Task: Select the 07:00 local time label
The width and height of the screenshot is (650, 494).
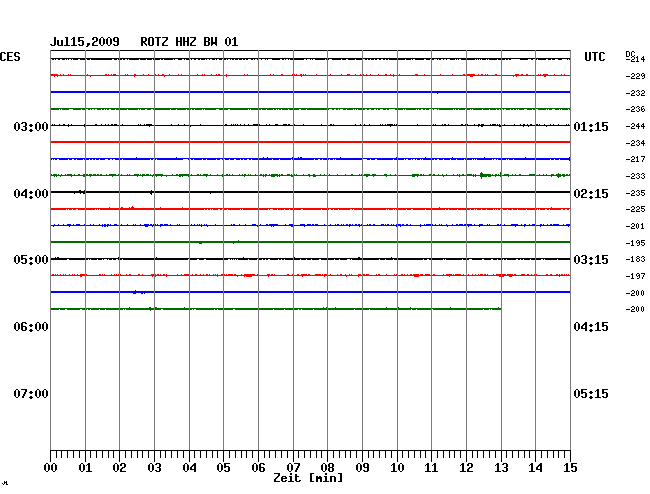Action: point(31,393)
